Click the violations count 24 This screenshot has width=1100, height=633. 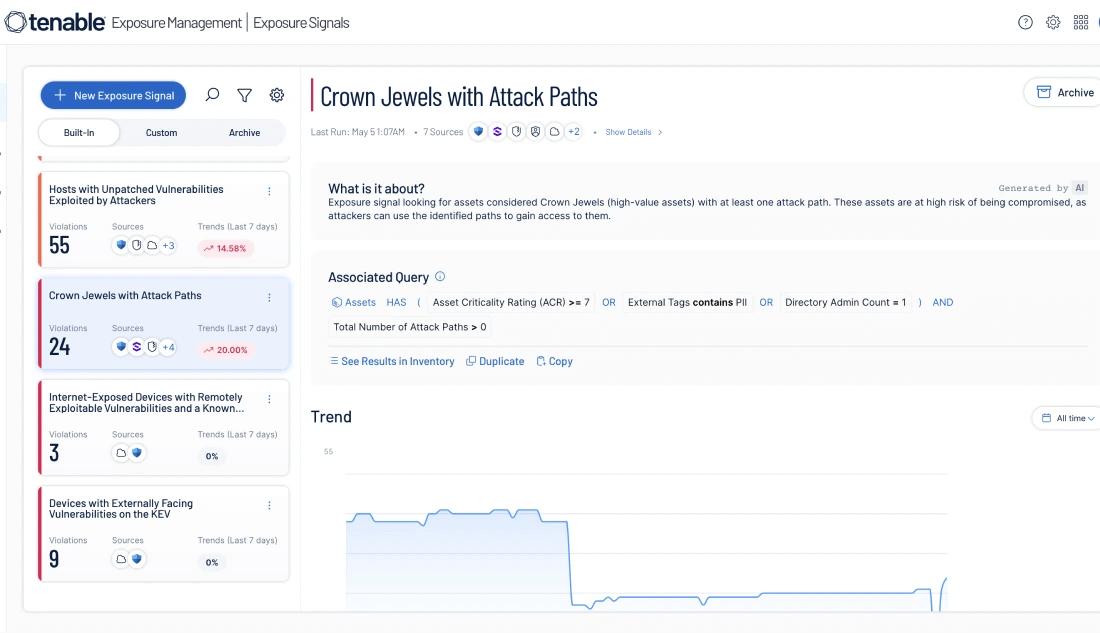pos(60,347)
